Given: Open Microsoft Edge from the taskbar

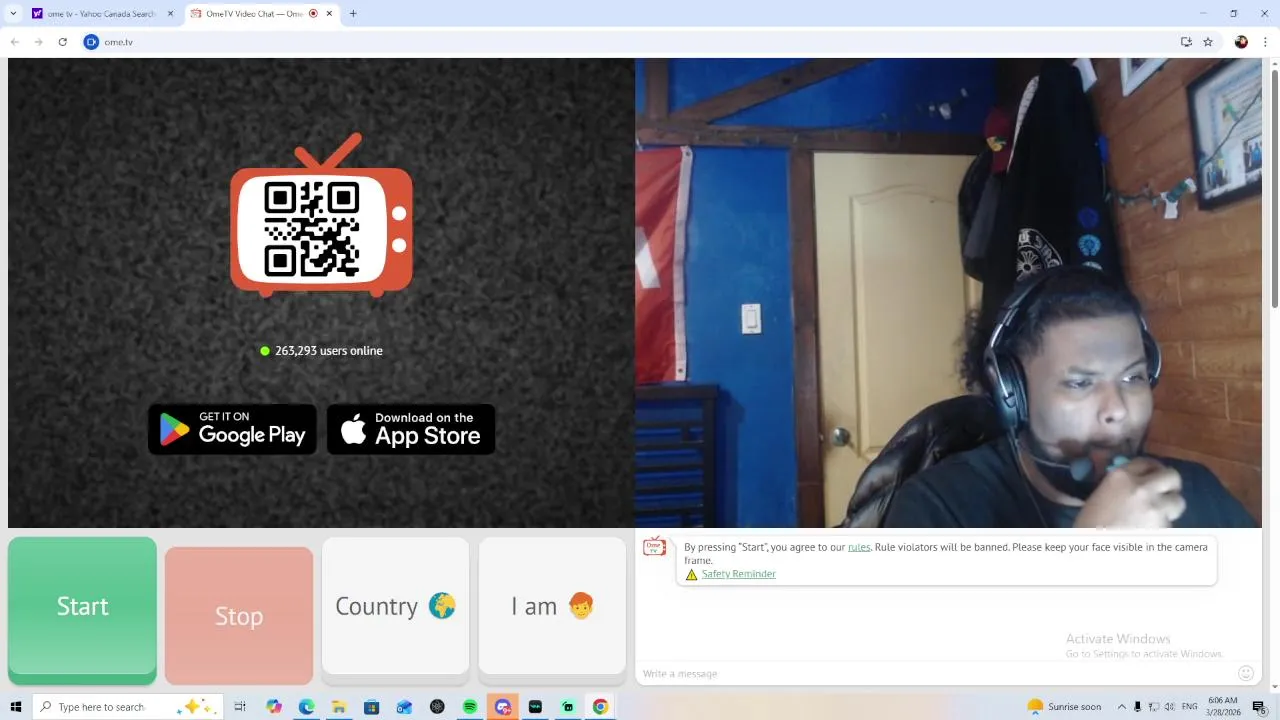Looking at the screenshot, I should 306,707.
